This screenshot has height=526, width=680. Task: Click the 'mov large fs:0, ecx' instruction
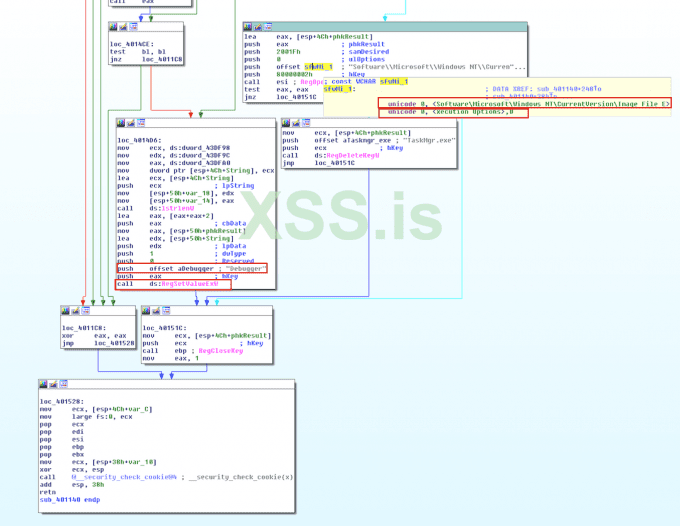tap(86, 417)
